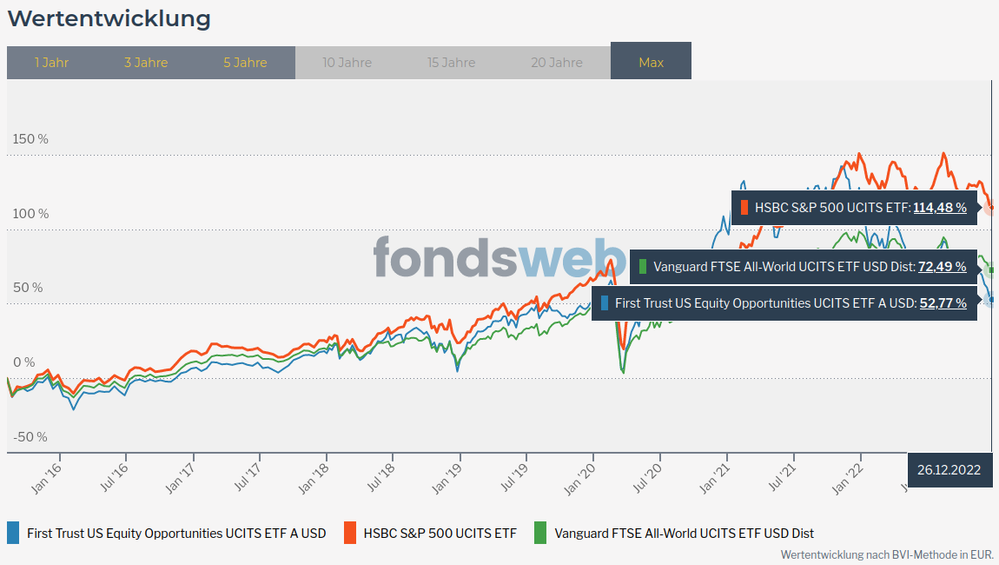
Task: Click the green marker in the Vanguard tooltip
Action: tap(643, 267)
